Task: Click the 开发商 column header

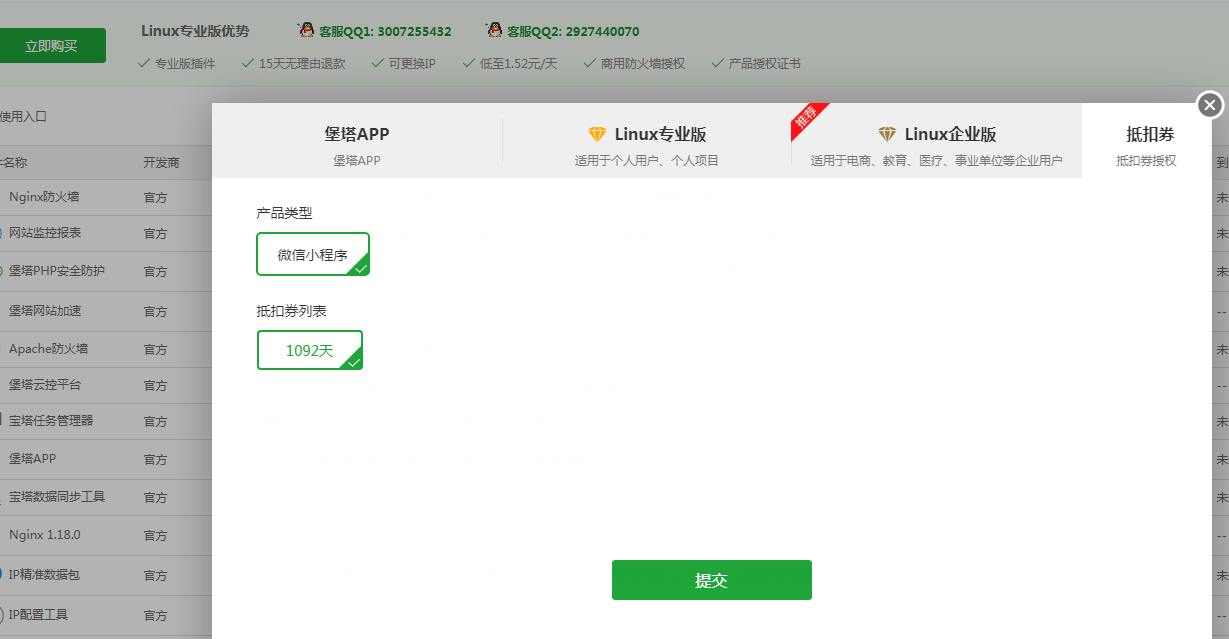Action: coord(161,162)
